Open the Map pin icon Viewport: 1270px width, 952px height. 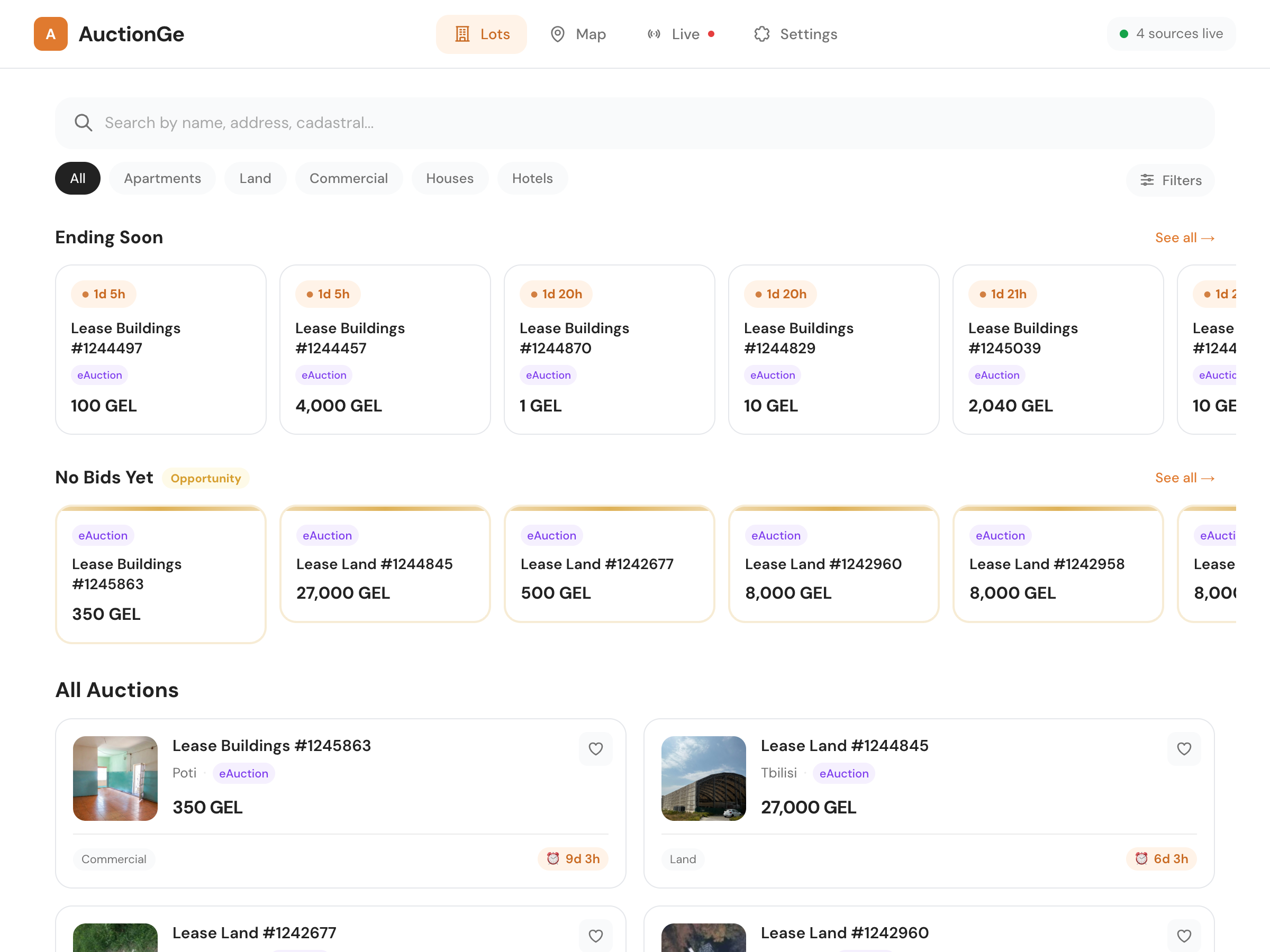click(x=558, y=34)
